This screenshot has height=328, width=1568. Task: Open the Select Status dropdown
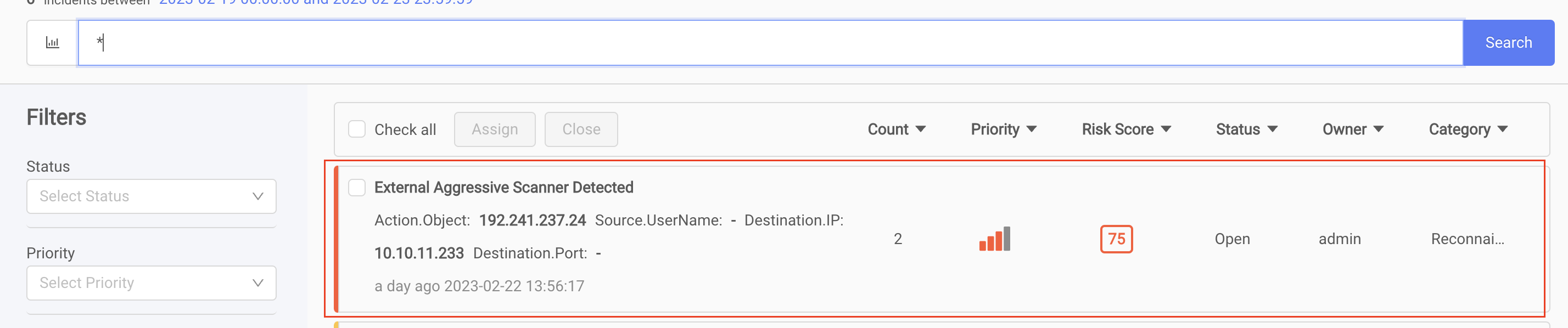[152, 196]
